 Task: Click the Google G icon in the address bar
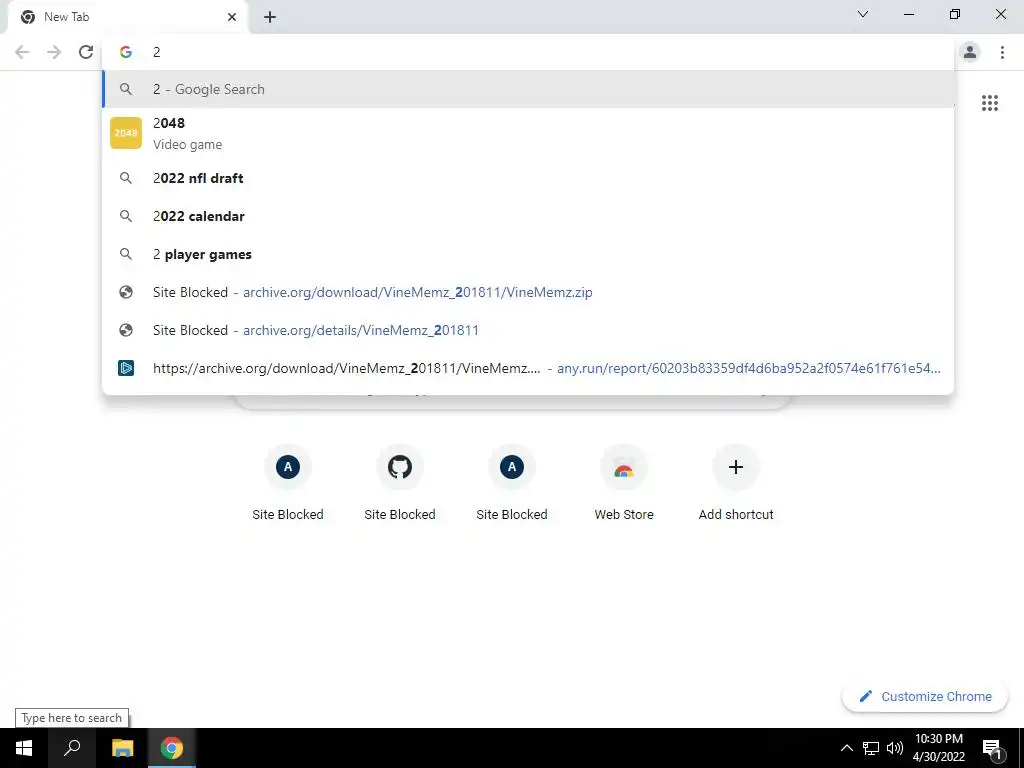[x=126, y=52]
